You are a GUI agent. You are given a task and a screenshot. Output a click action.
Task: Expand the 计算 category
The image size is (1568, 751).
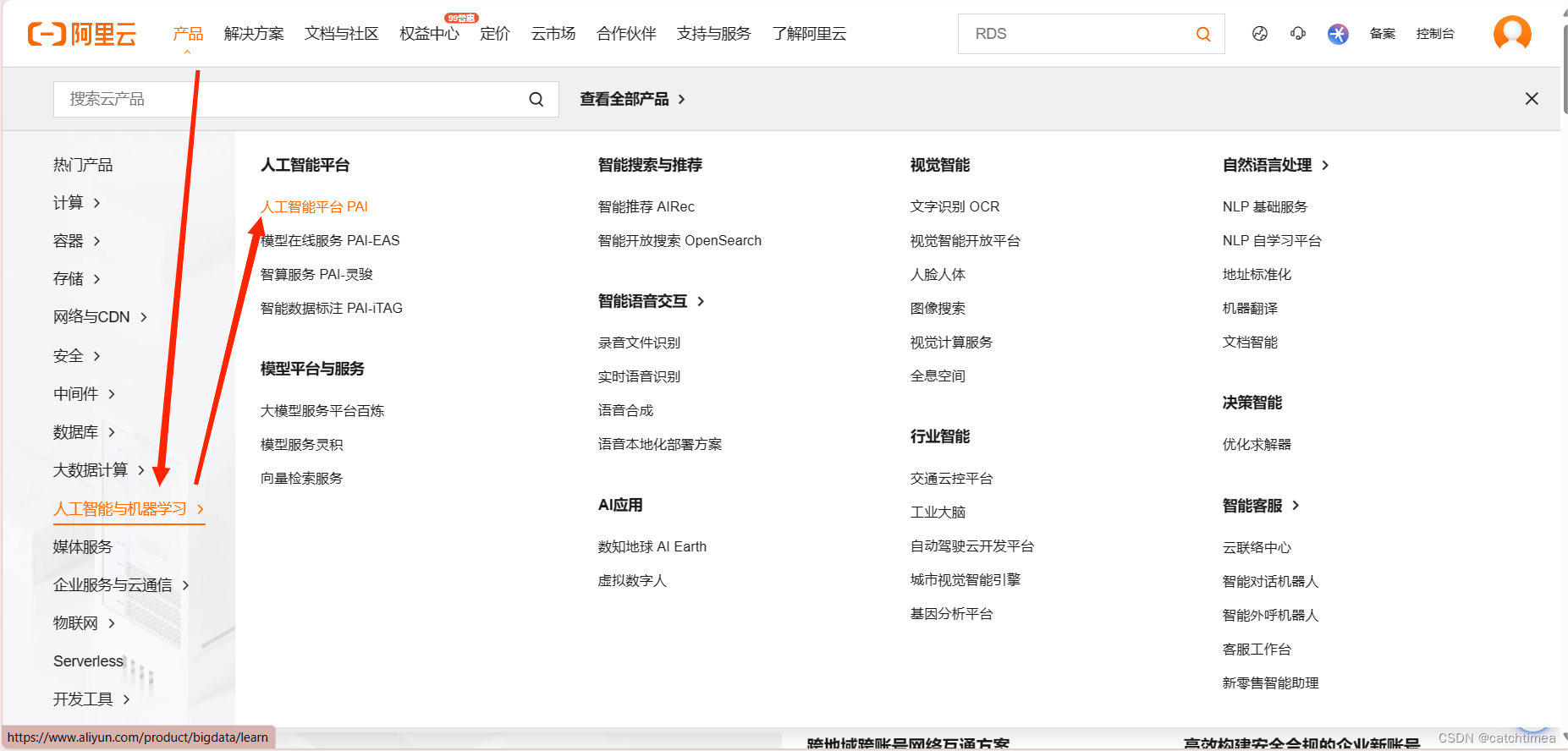[77, 203]
